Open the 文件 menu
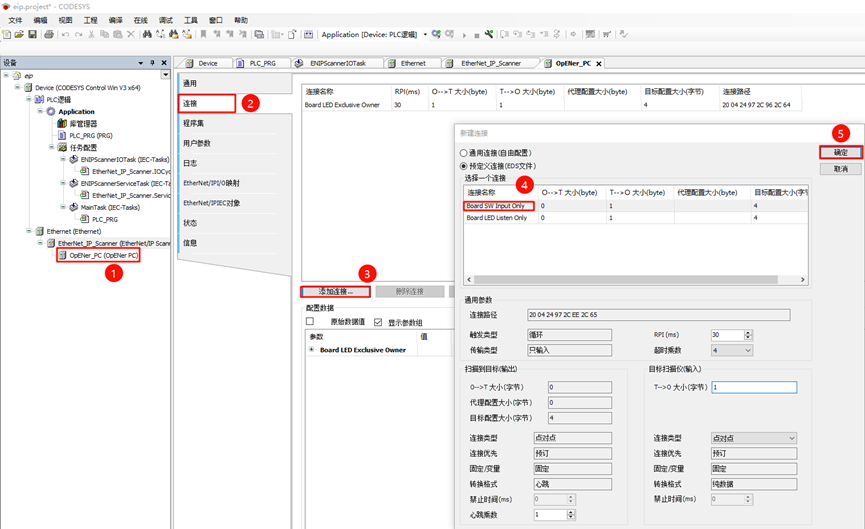Viewport: 865px width, 529px height. (15, 20)
